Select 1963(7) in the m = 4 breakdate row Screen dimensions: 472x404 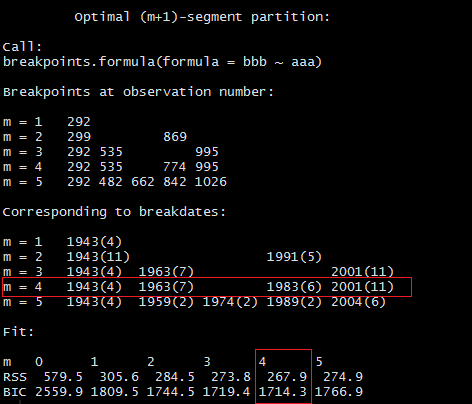pyautogui.click(x=166, y=287)
